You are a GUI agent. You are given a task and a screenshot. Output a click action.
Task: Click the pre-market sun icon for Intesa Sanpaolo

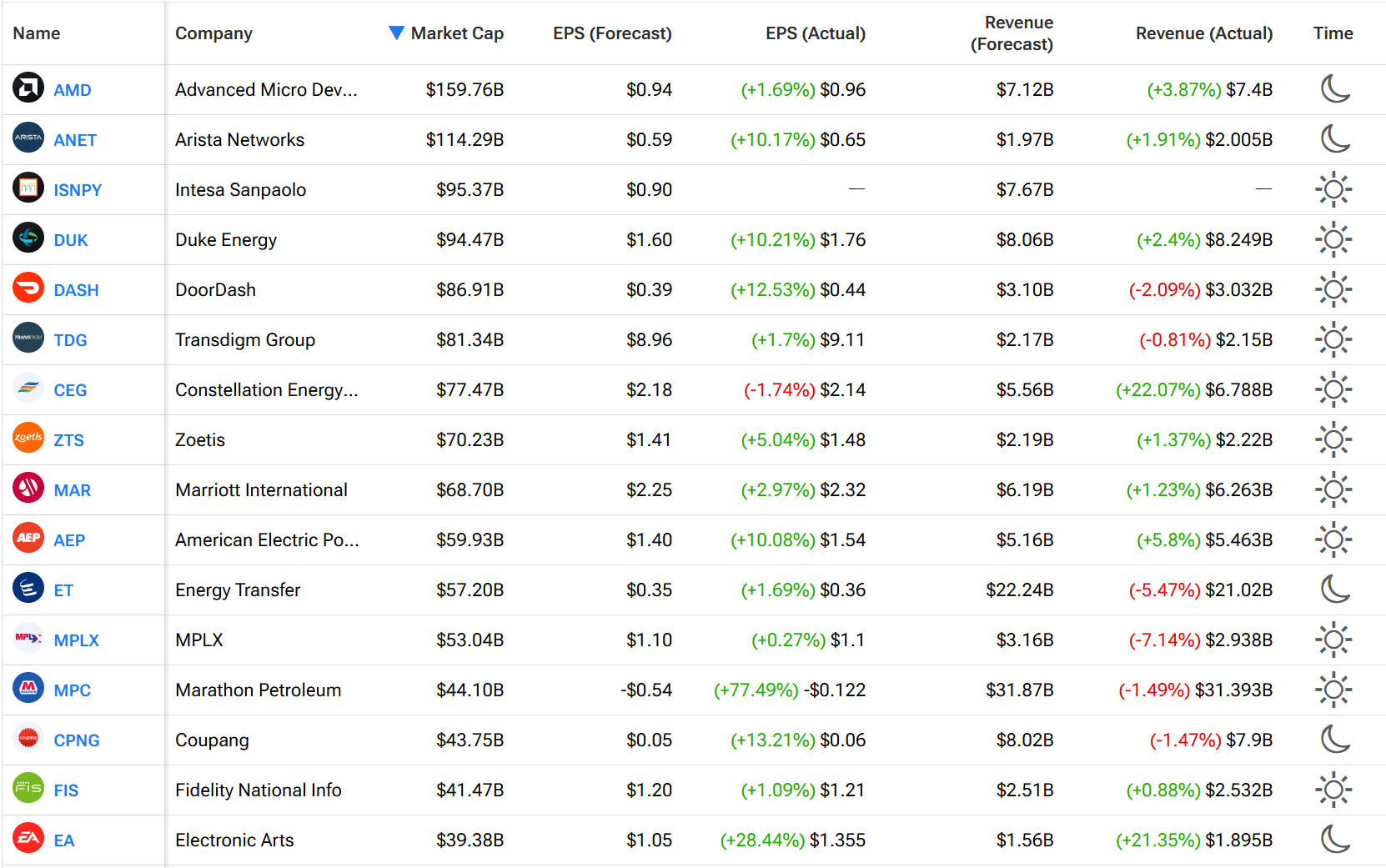(1333, 189)
